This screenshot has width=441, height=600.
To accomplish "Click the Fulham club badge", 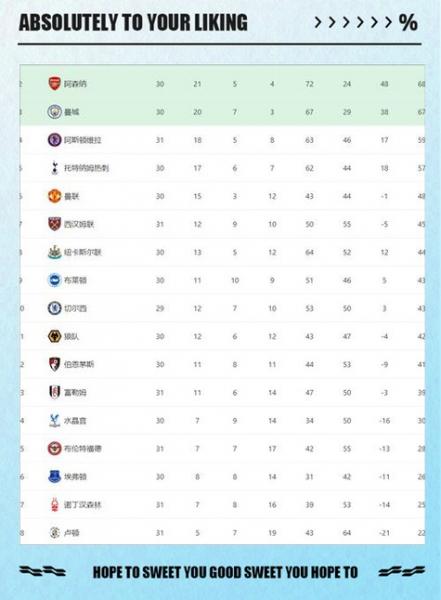I will (54, 392).
